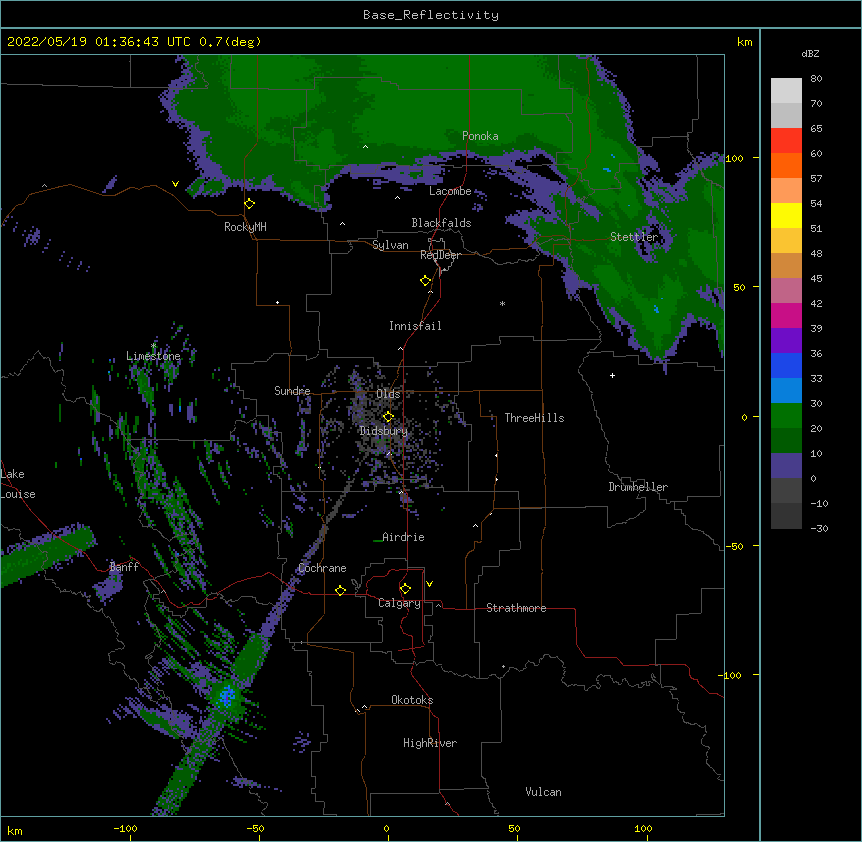Click the -50 tick on the bottom axis

[x=255, y=828]
